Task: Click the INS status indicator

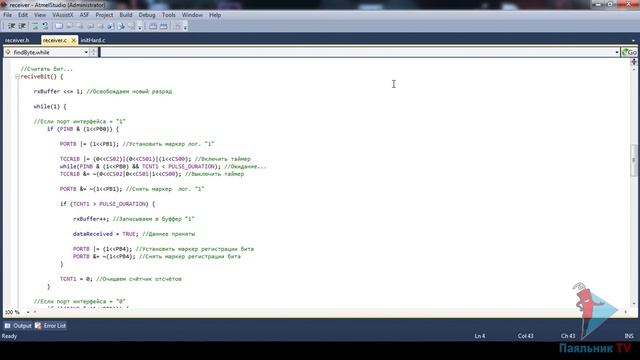Action: 629,336
